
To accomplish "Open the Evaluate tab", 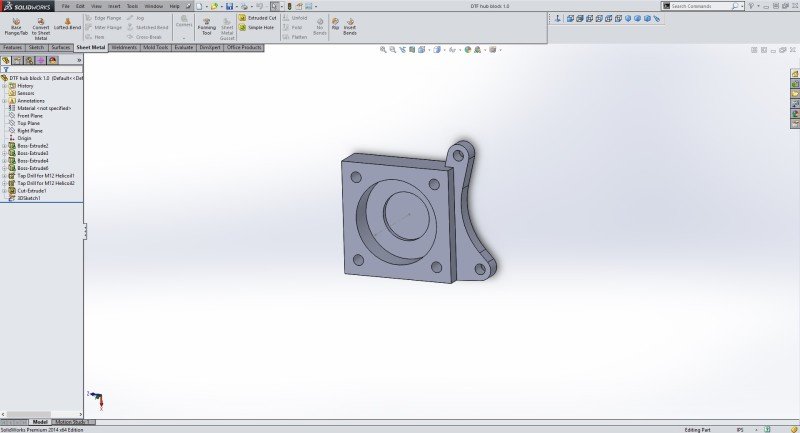I will 184,47.
